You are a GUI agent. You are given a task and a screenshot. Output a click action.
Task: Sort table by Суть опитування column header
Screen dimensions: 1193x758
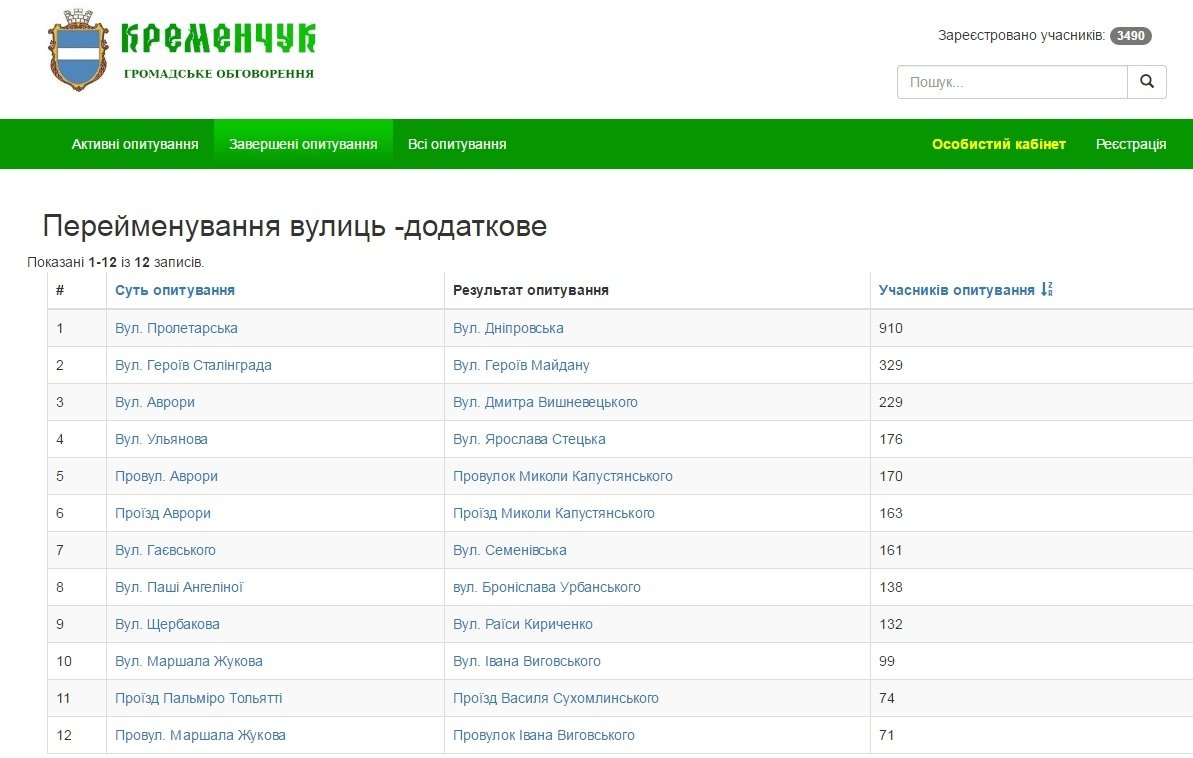(x=172, y=289)
